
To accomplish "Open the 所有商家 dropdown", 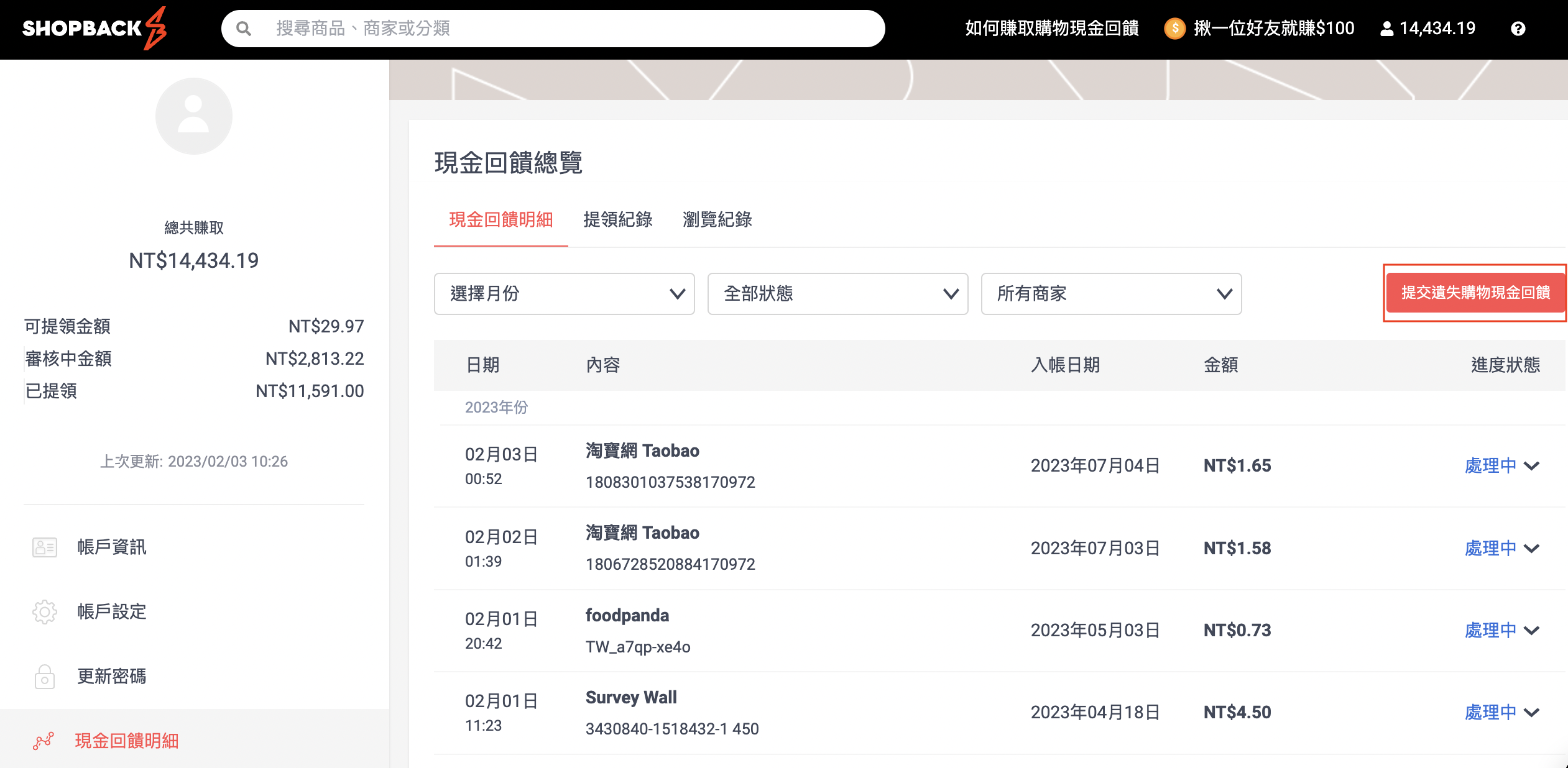I will click(1112, 294).
